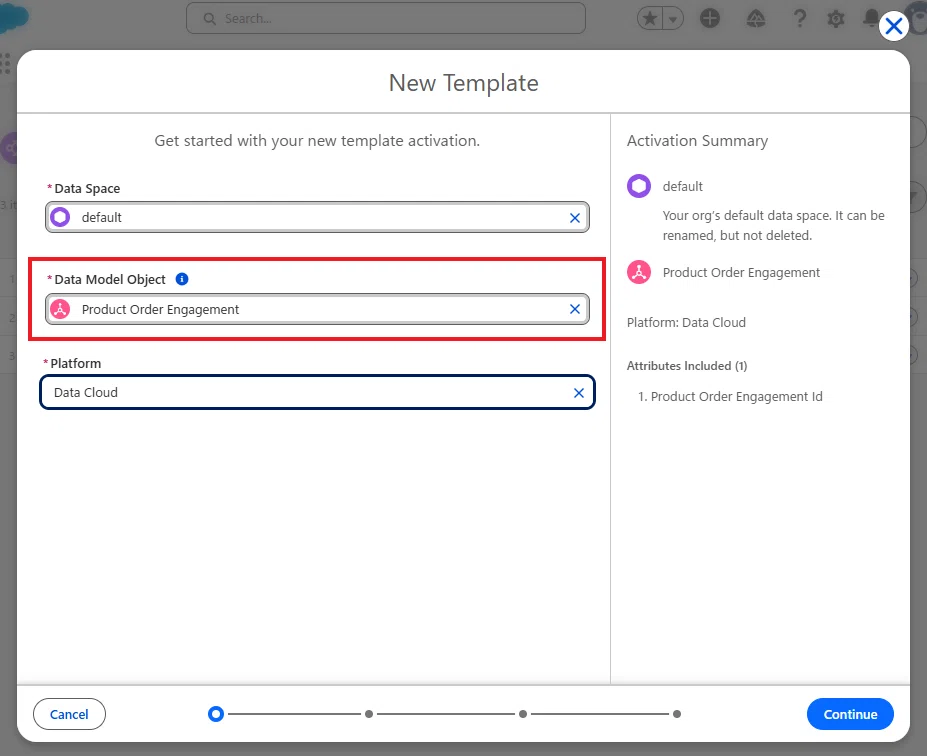Click the global actions plus icon
The height and width of the screenshot is (756, 927).
click(710, 18)
